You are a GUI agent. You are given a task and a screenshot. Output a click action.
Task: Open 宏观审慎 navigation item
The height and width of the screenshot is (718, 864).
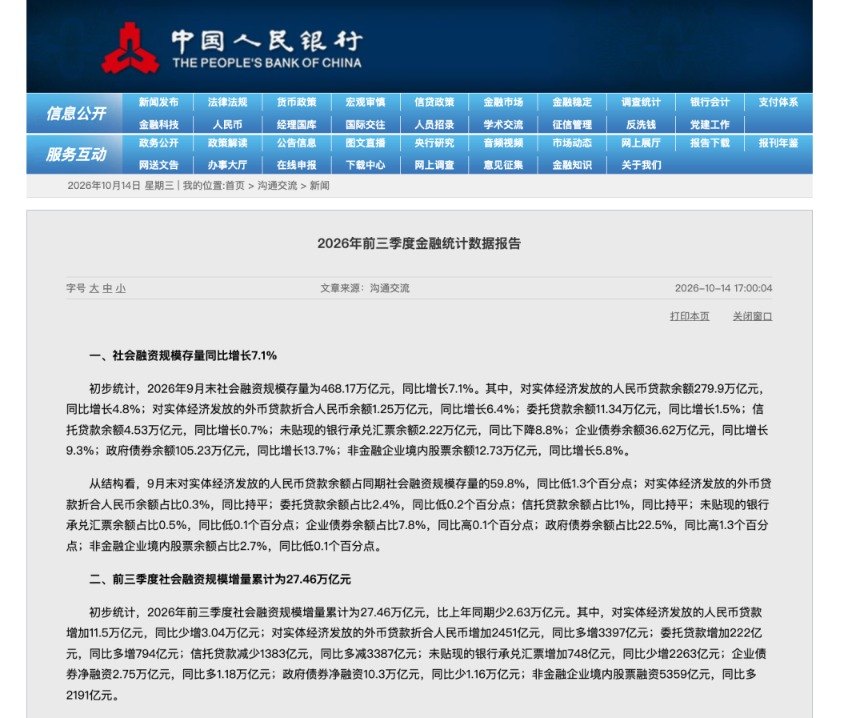(365, 102)
